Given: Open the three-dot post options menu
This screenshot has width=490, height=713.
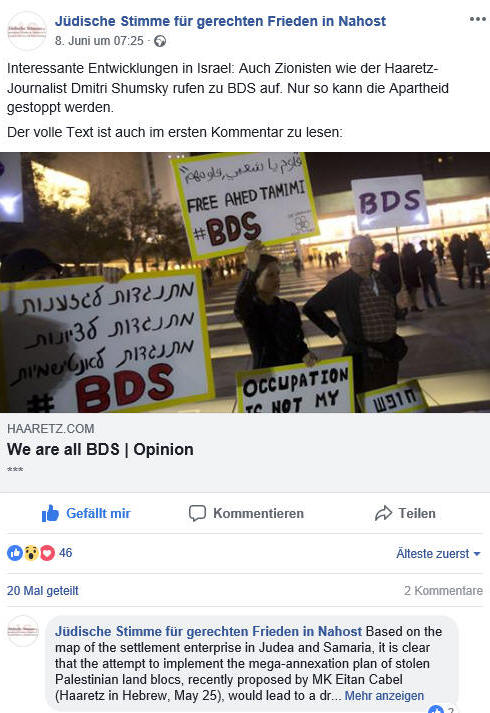Looking at the screenshot, I should point(478,19).
